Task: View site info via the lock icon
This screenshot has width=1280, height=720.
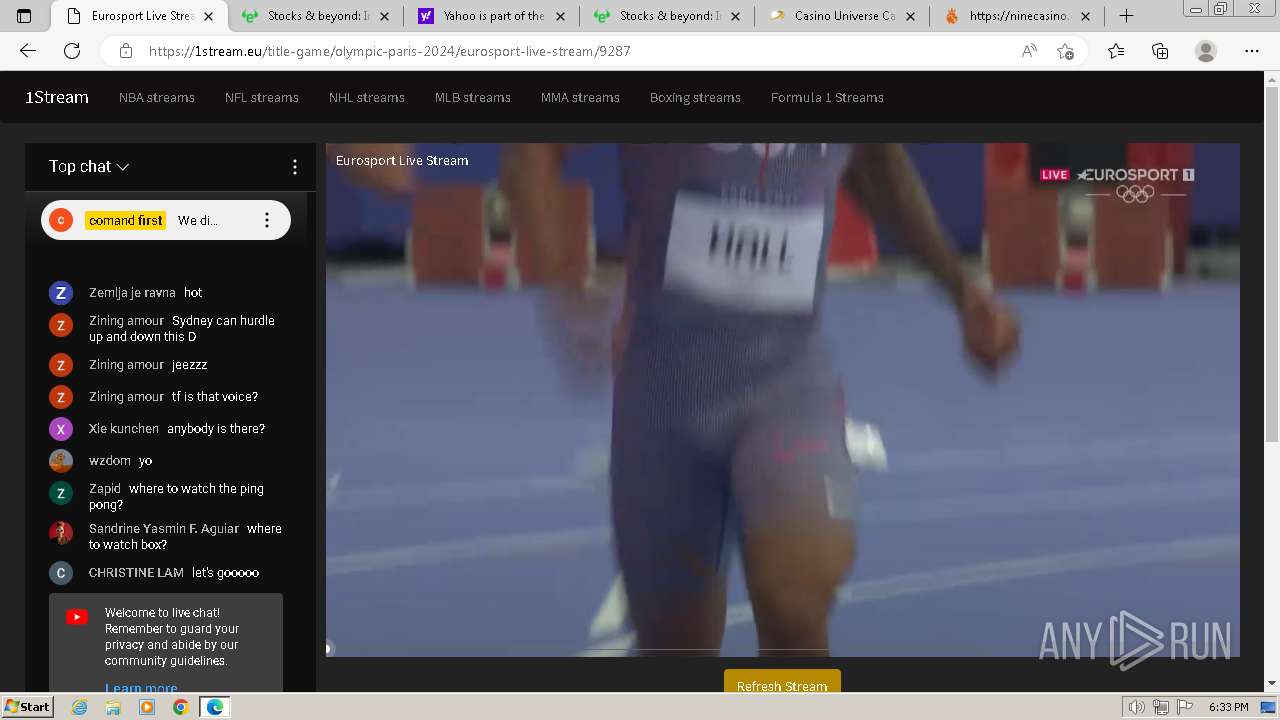Action: click(x=125, y=51)
